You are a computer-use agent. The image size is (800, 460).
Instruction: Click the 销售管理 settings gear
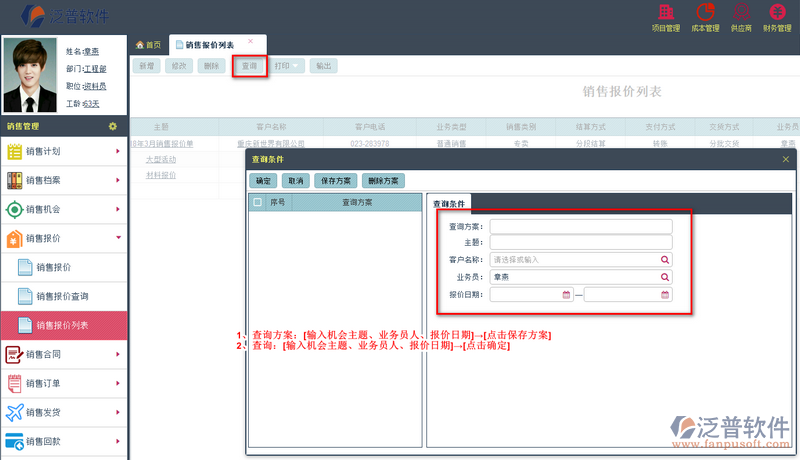(x=113, y=126)
